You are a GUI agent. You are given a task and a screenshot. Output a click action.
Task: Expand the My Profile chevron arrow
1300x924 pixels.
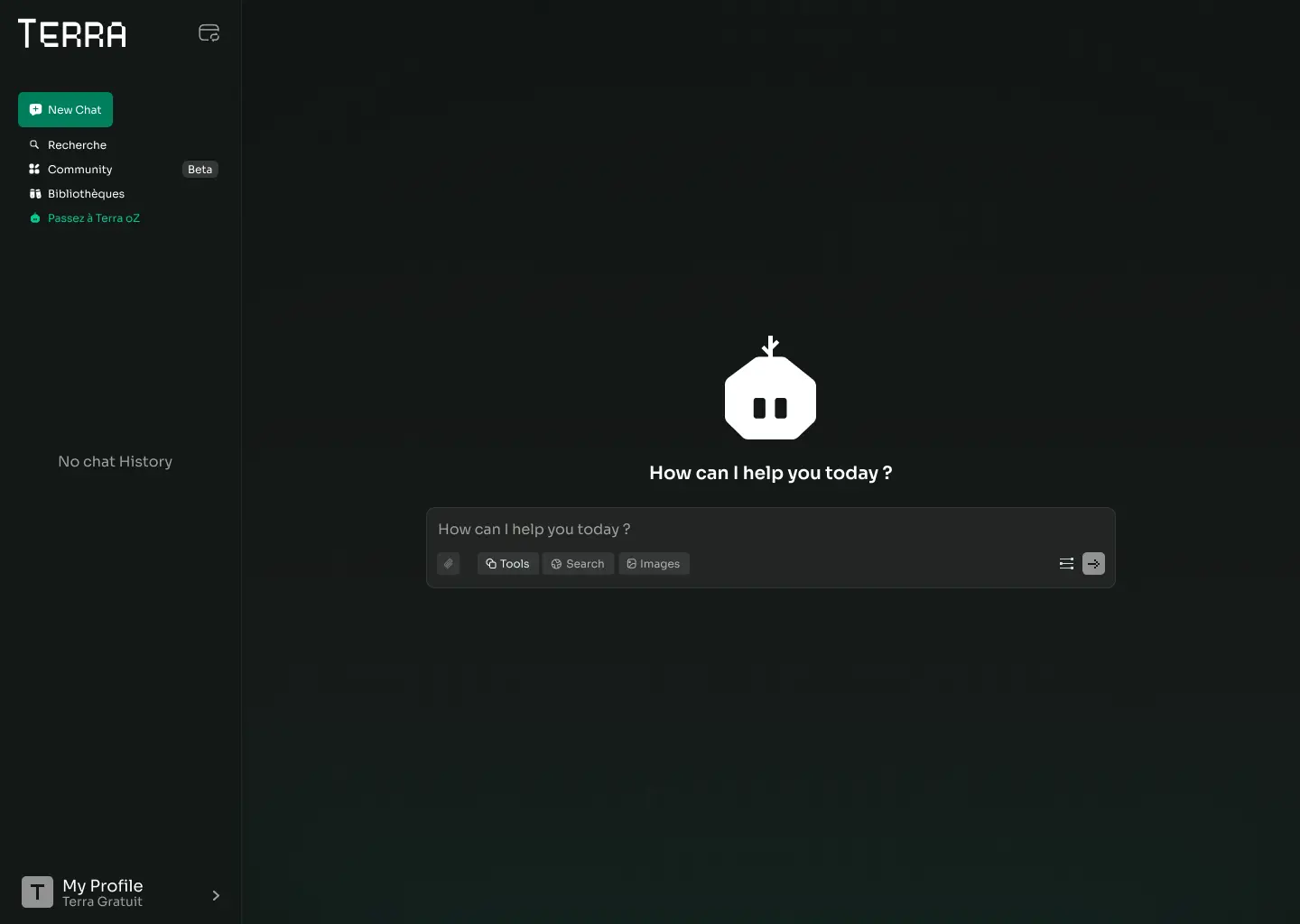coord(216,895)
